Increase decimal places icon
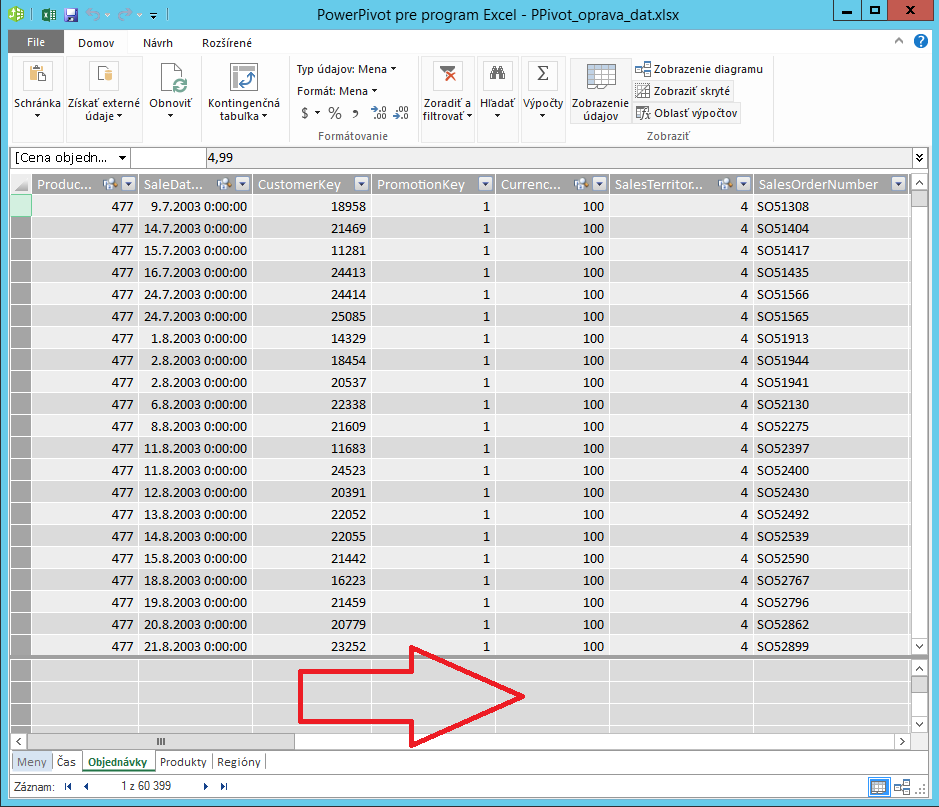939x807 pixels. (x=378, y=113)
